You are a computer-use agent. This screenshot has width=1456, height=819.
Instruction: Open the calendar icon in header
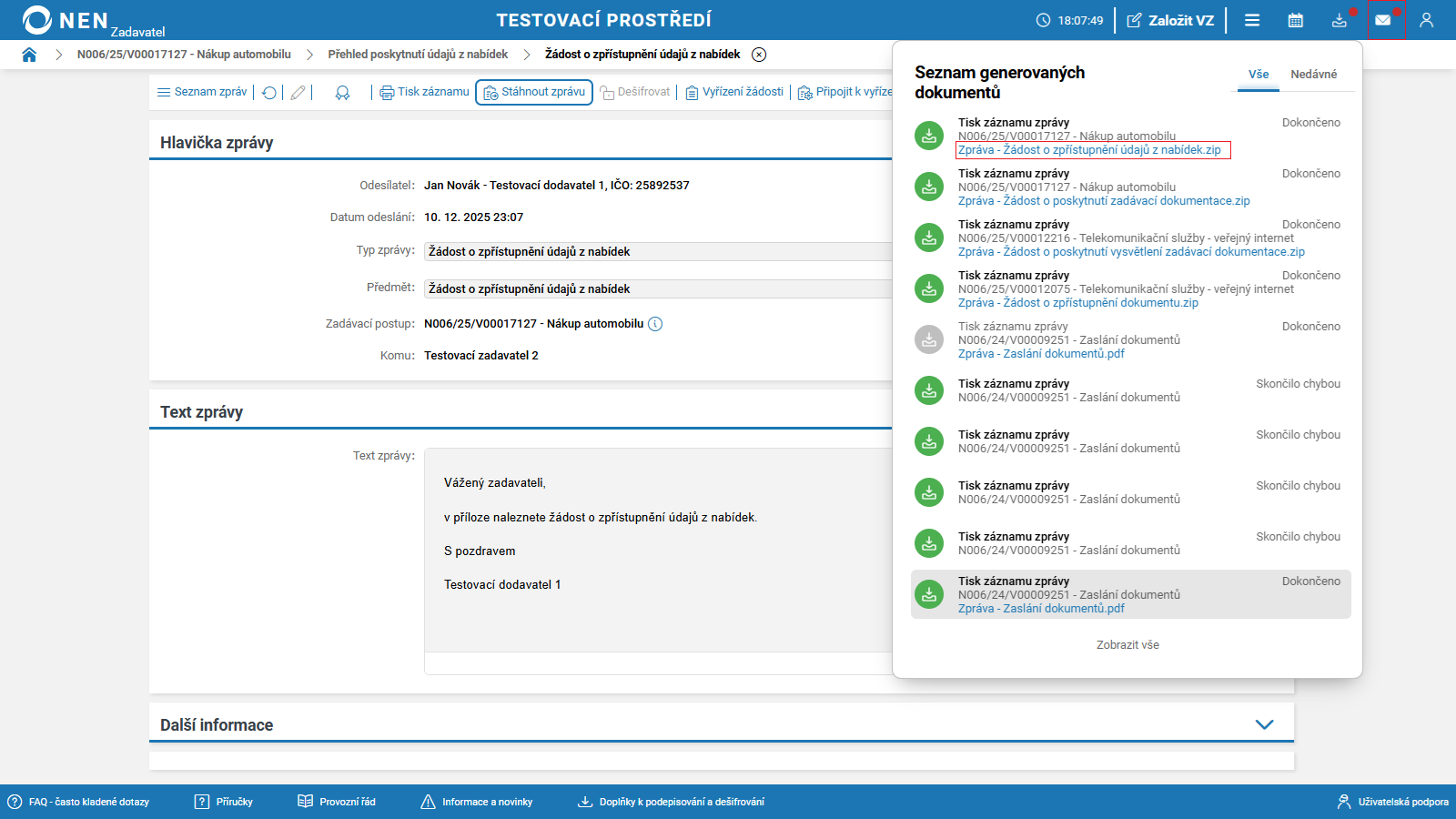tap(1295, 20)
